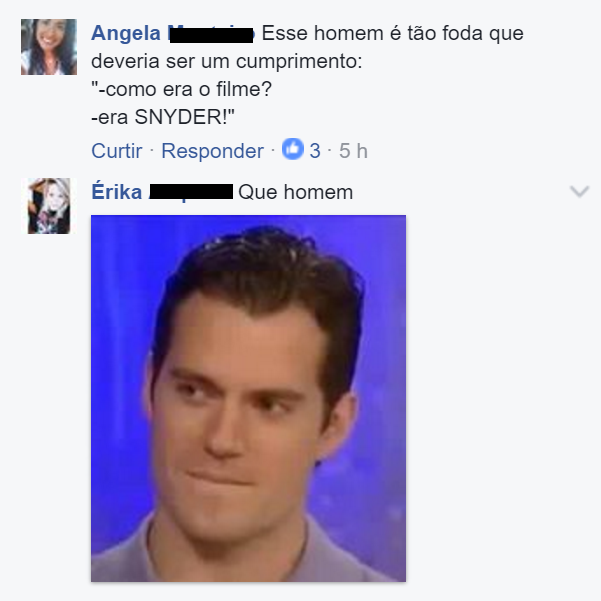Open the 5 h timestamp permalink
The height and width of the screenshot is (601, 601).
pos(353,151)
